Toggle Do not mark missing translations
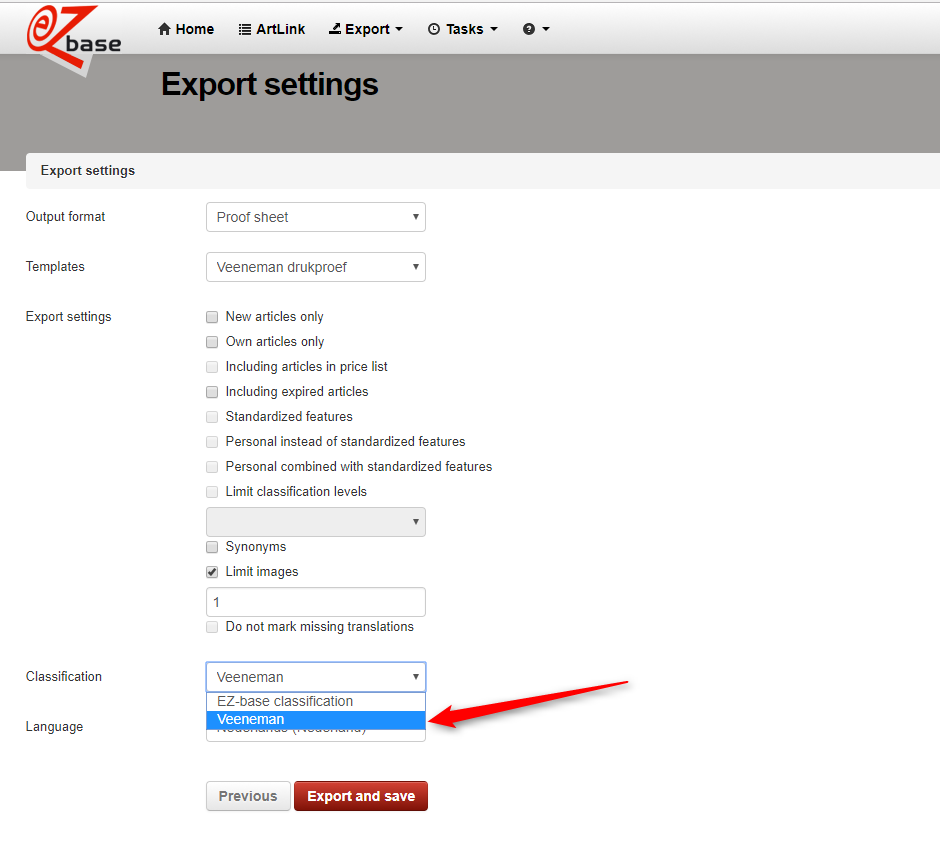This screenshot has height=866, width=940. pos(212,627)
